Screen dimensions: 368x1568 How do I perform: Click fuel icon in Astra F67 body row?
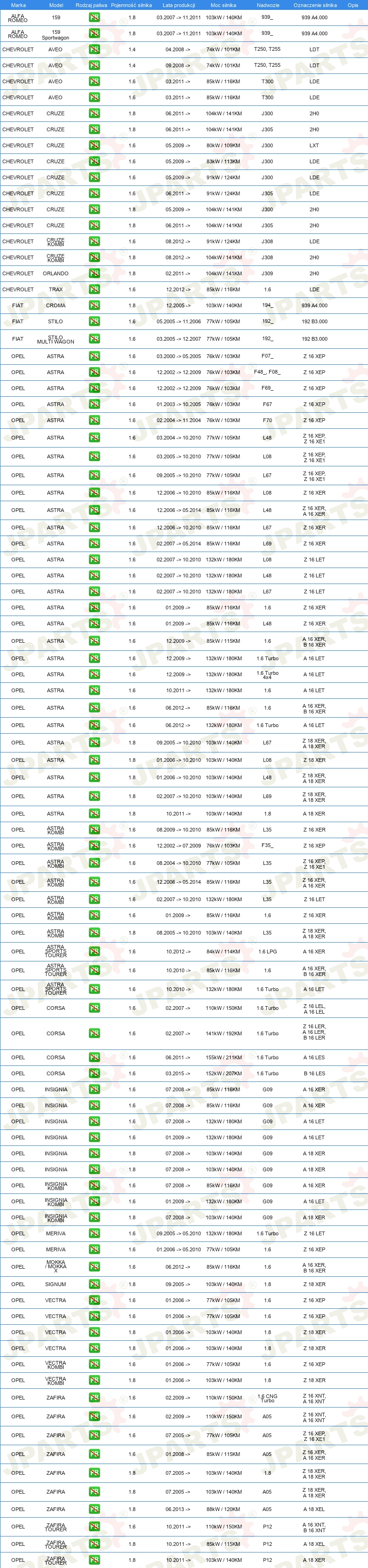point(94,404)
